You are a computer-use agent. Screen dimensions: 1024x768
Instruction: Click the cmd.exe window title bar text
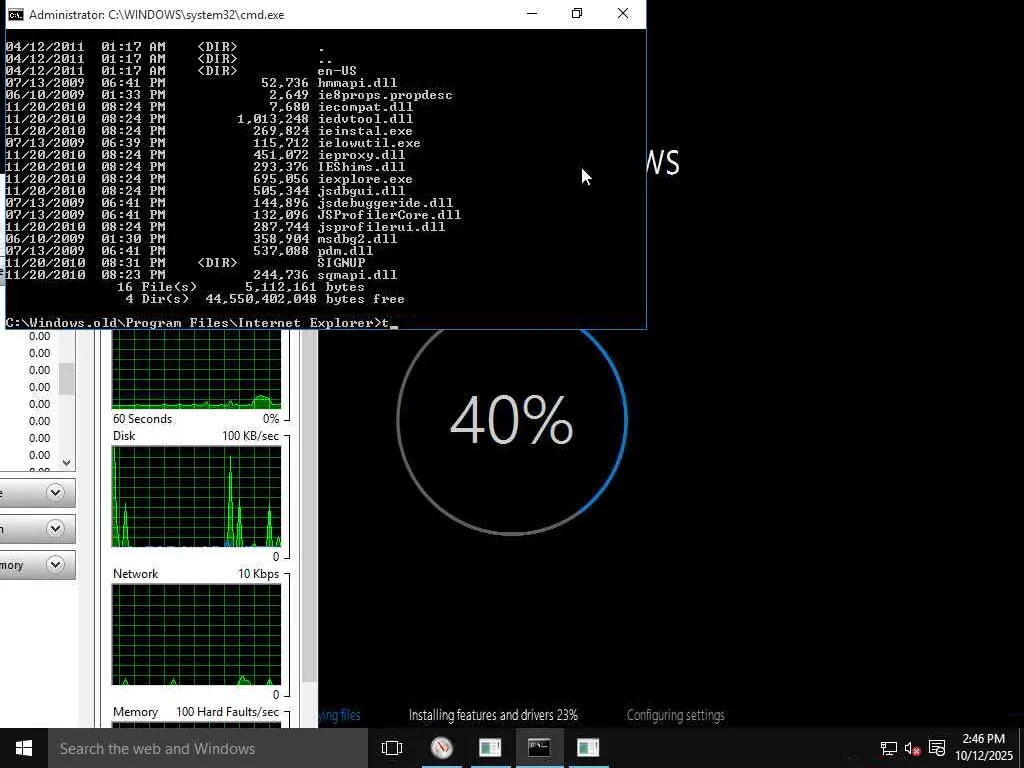157,14
